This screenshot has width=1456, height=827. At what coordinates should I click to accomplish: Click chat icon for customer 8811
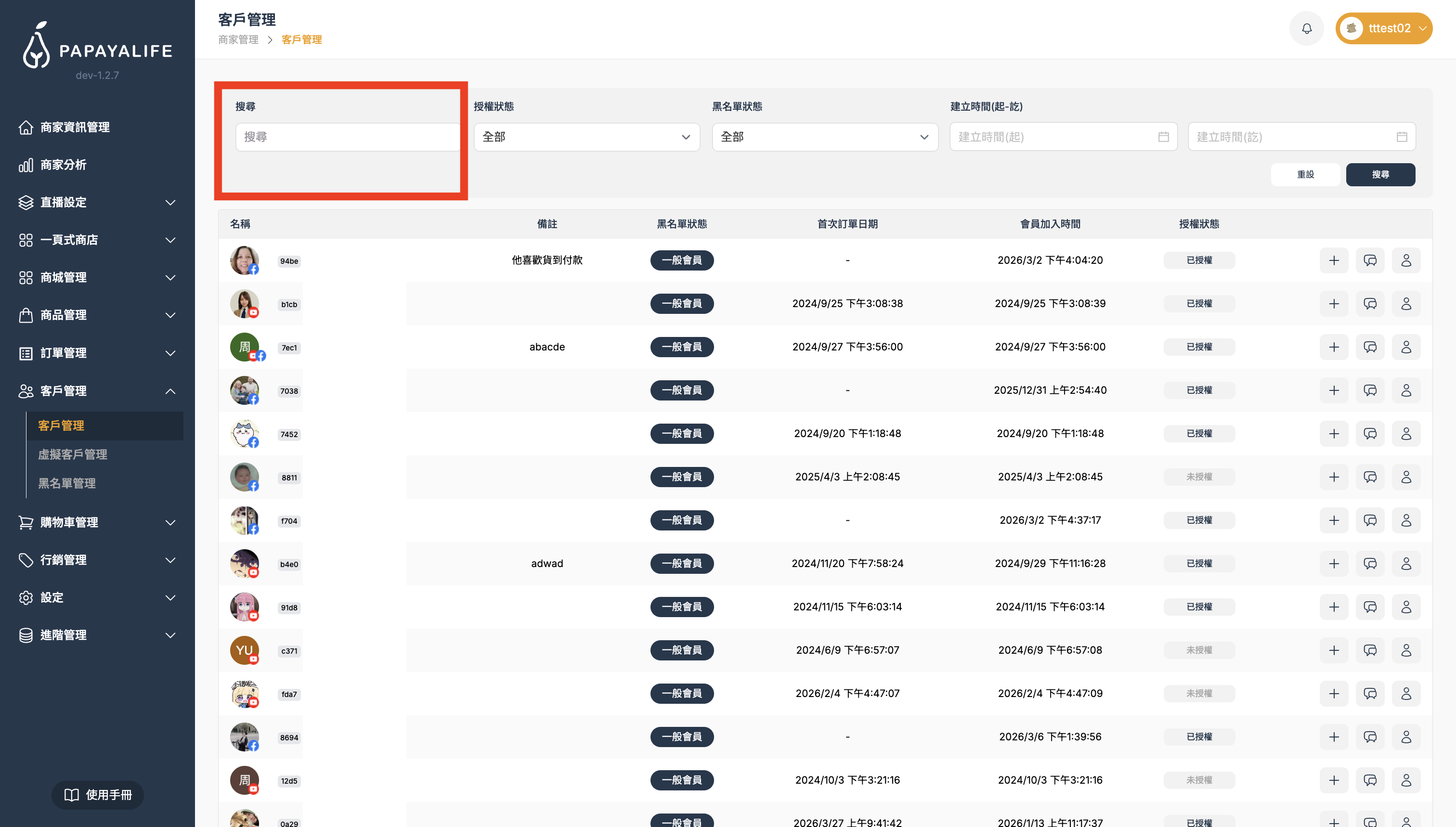point(1370,477)
